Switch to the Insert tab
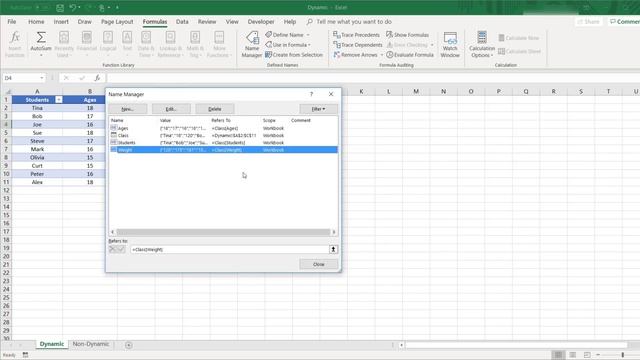 pos(61,22)
